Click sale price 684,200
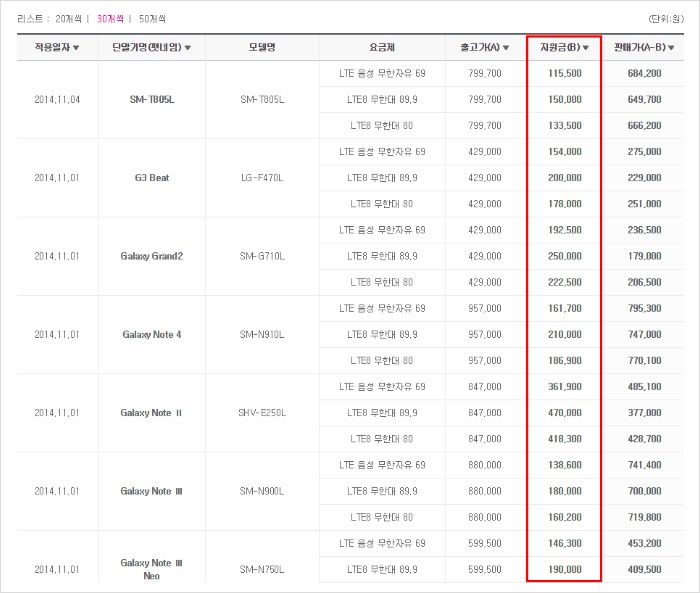The image size is (700, 593). pyautogui.click(x=644, y=73)
